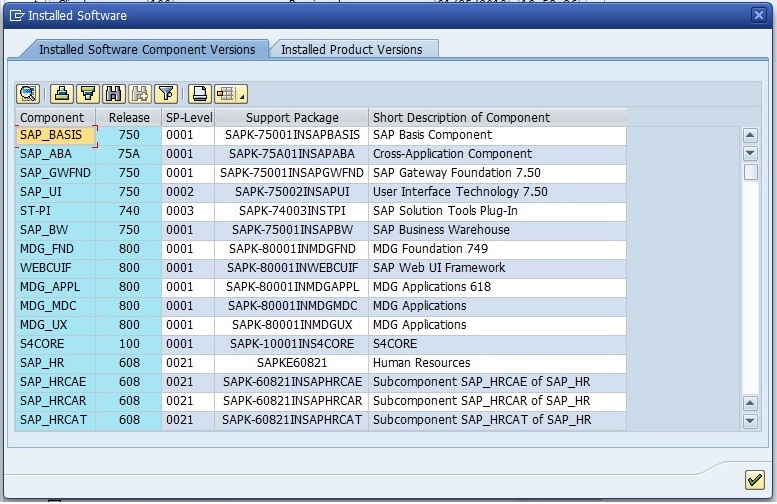The image size is (777, 504).
Task: Click description MDG Foundation 749
Action: (498, 249)
